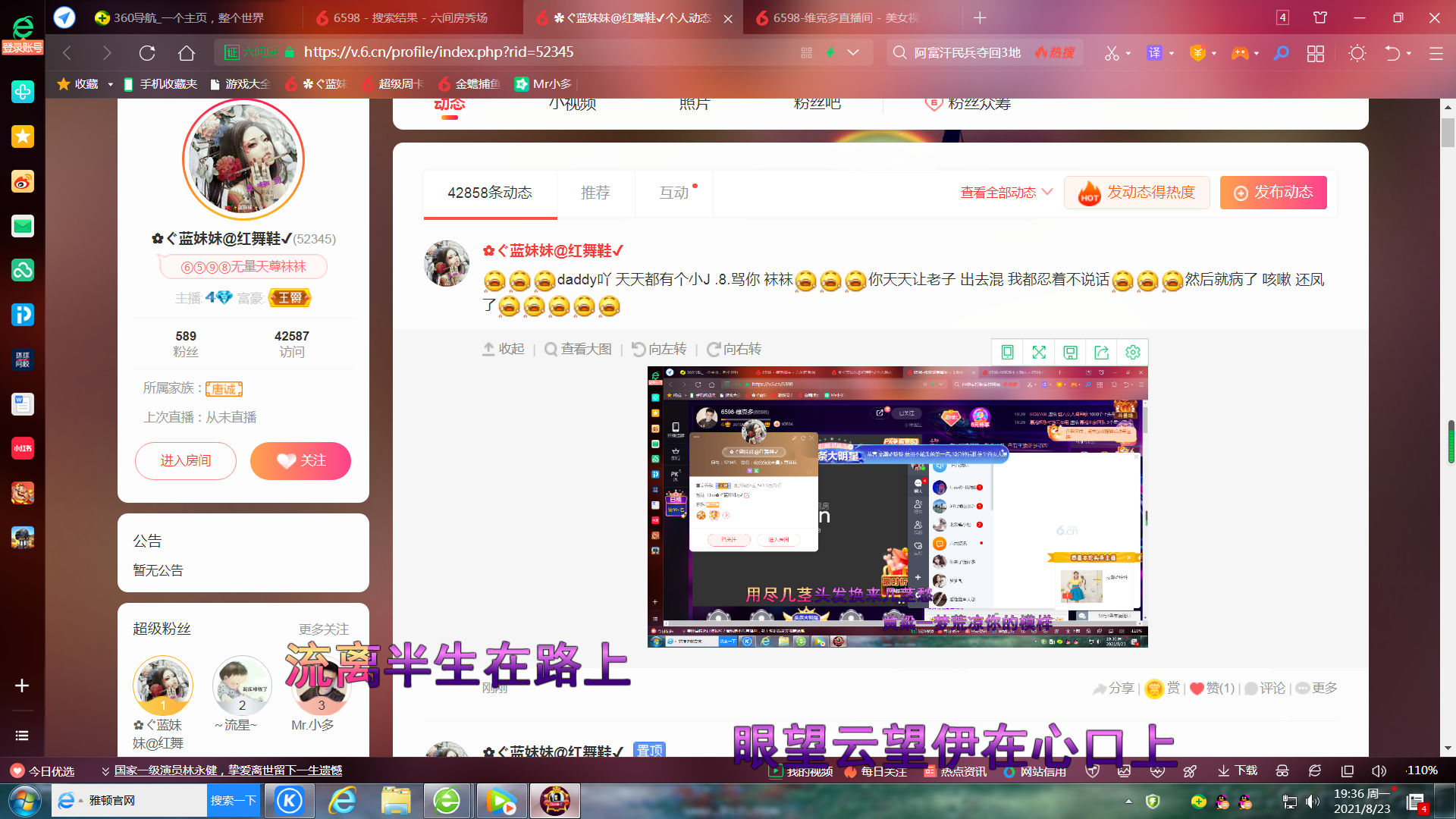Click the download icon in status bar
The image size is (1456, 819).
[1237, 770]
